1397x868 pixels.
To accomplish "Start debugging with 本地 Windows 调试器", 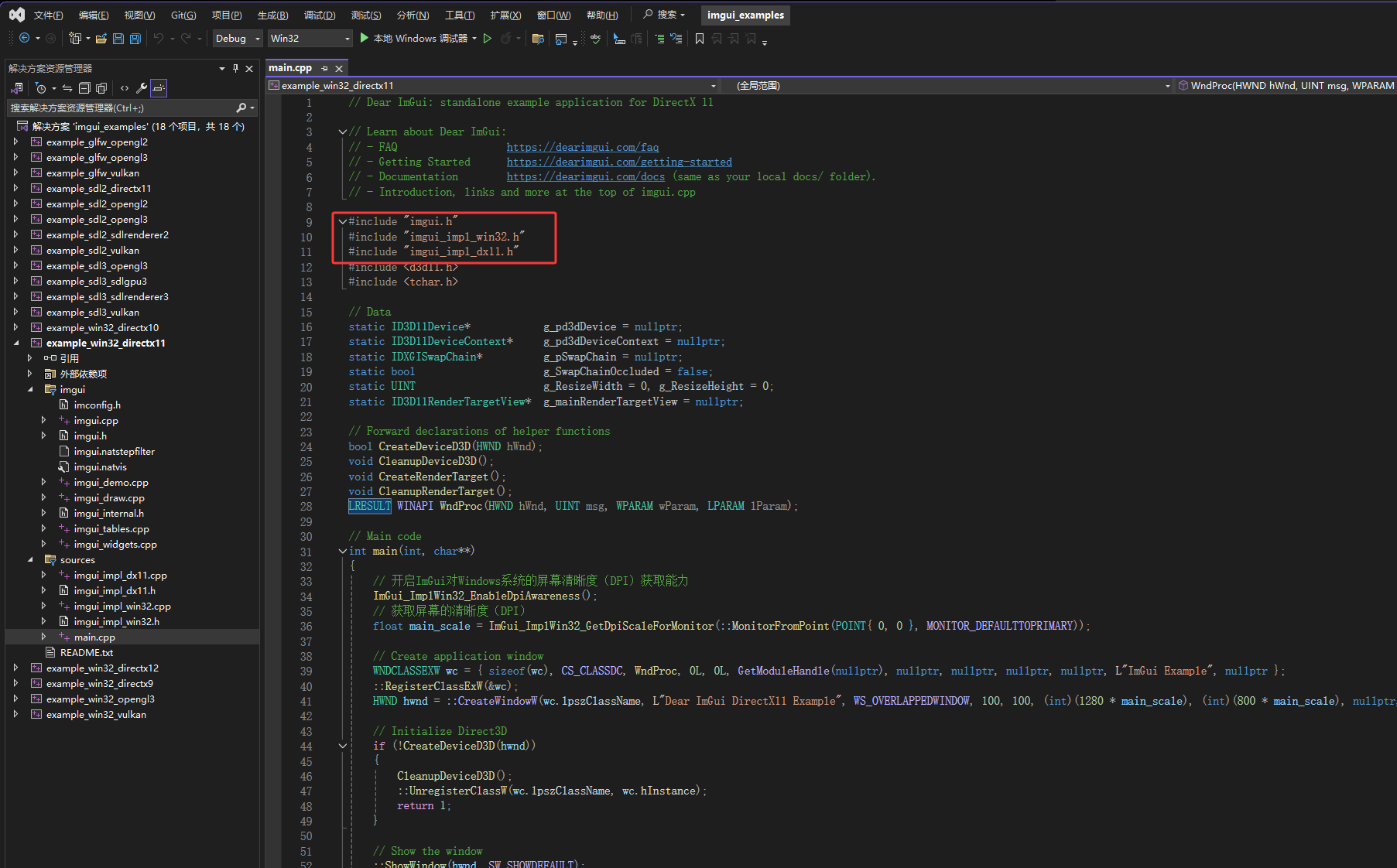I will click(x=413, y=38).
